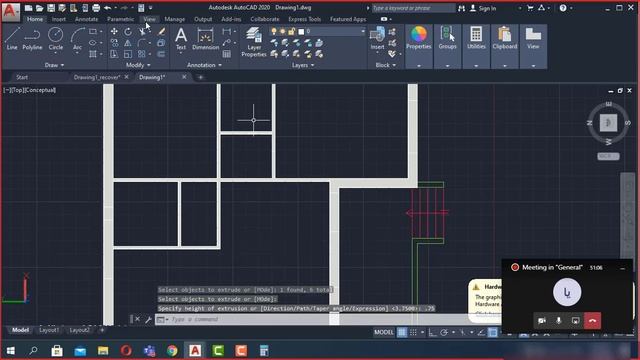The image size is (640, 360).
Task: Select the Multiline Text tool
Action: [181, 38]
